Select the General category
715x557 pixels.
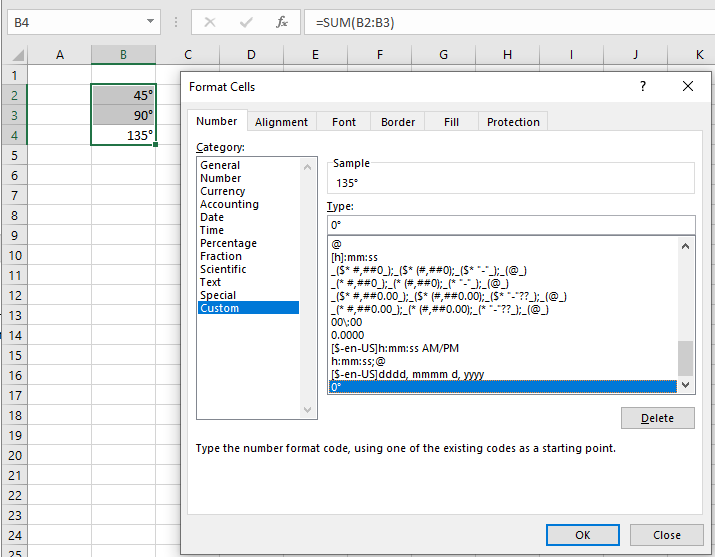(249, 165)
